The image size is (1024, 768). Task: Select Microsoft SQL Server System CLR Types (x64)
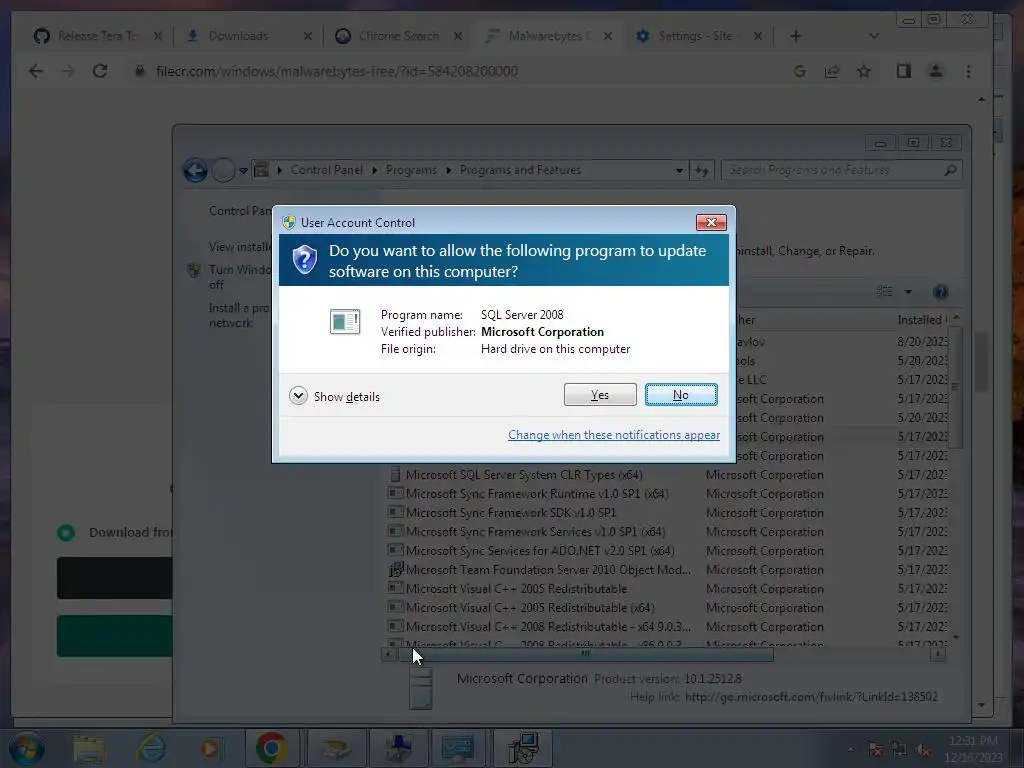[x=667, y=475]
